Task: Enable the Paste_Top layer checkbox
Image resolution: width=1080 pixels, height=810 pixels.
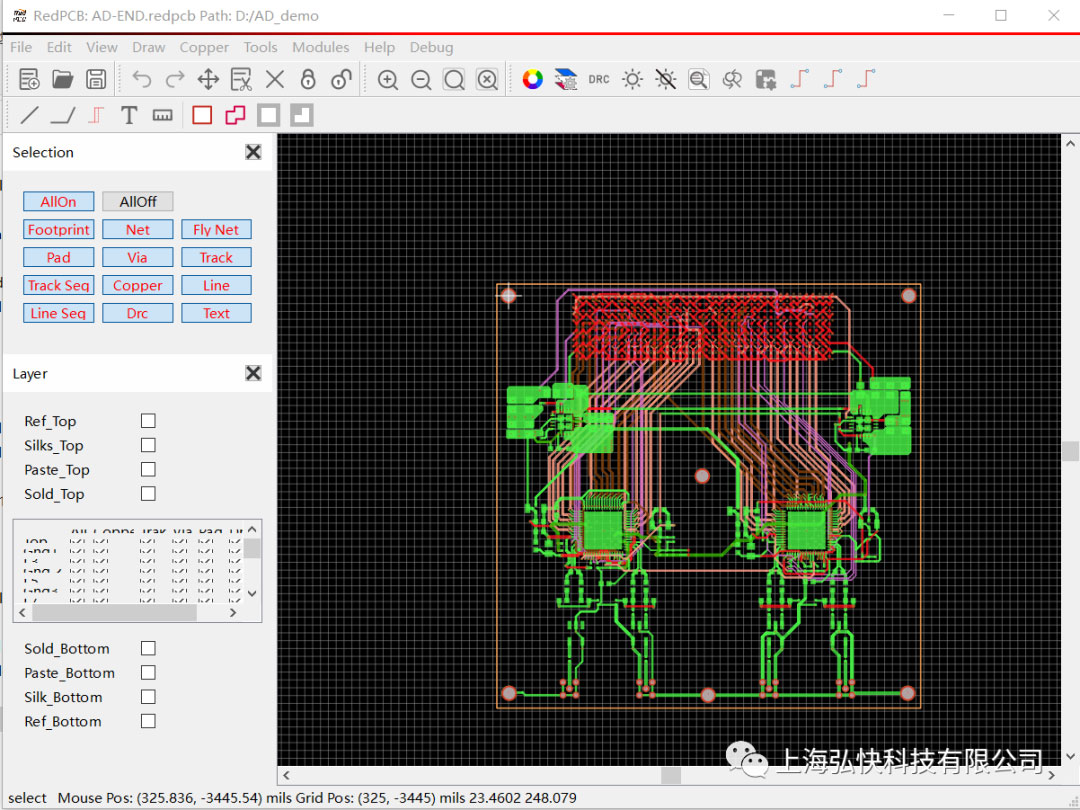Action: coord(148,469)
